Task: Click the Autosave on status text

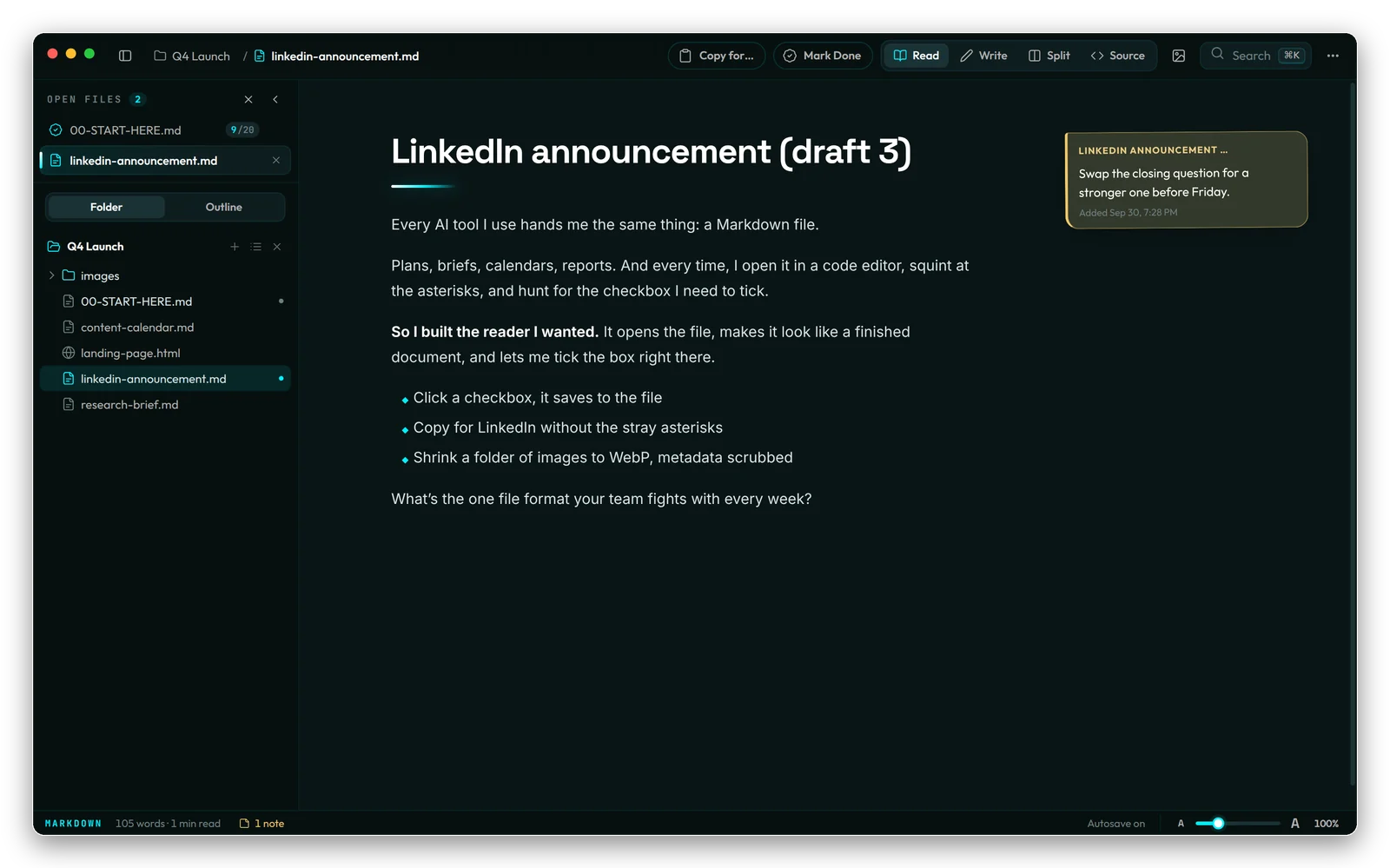Action: coord(1116,824)
